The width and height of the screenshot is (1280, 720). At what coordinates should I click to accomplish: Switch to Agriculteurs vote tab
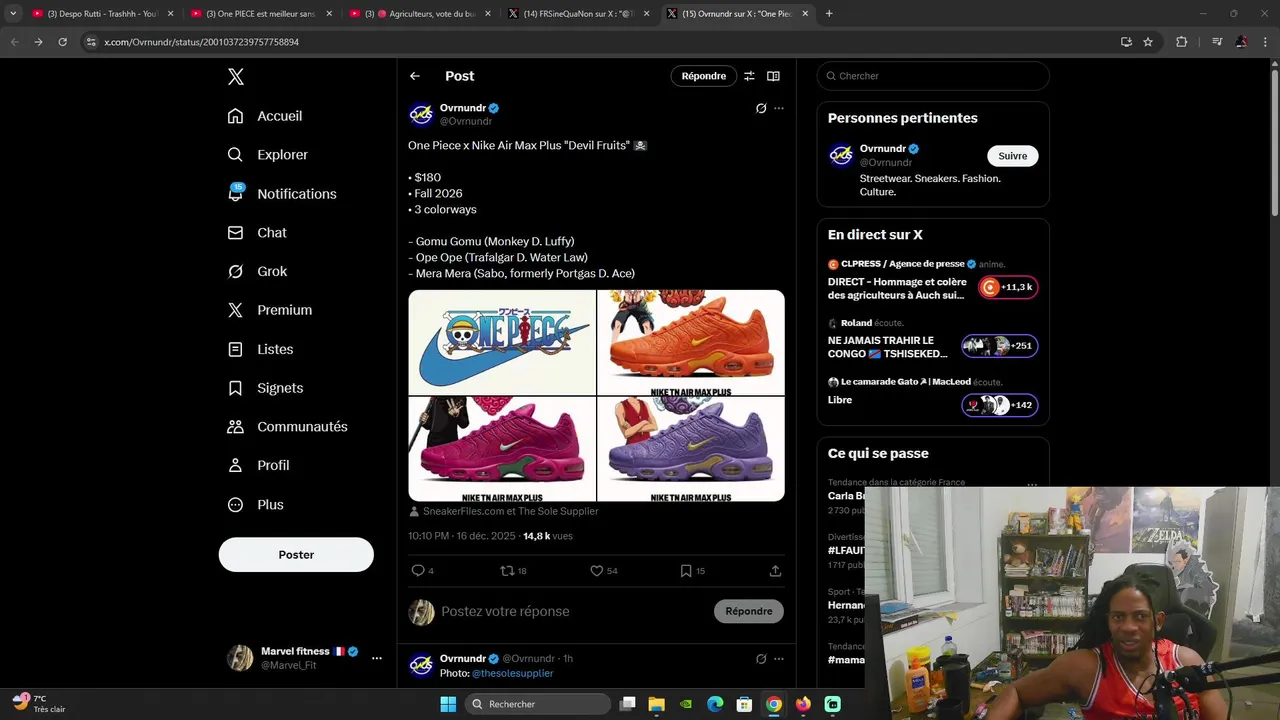click(420, 14)
